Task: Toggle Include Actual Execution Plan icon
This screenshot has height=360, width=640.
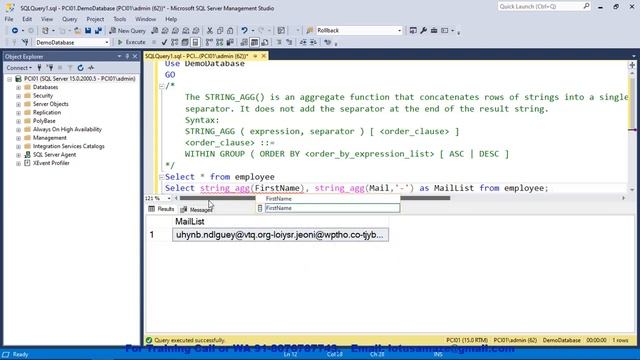Action: click(x=209, y=42)
